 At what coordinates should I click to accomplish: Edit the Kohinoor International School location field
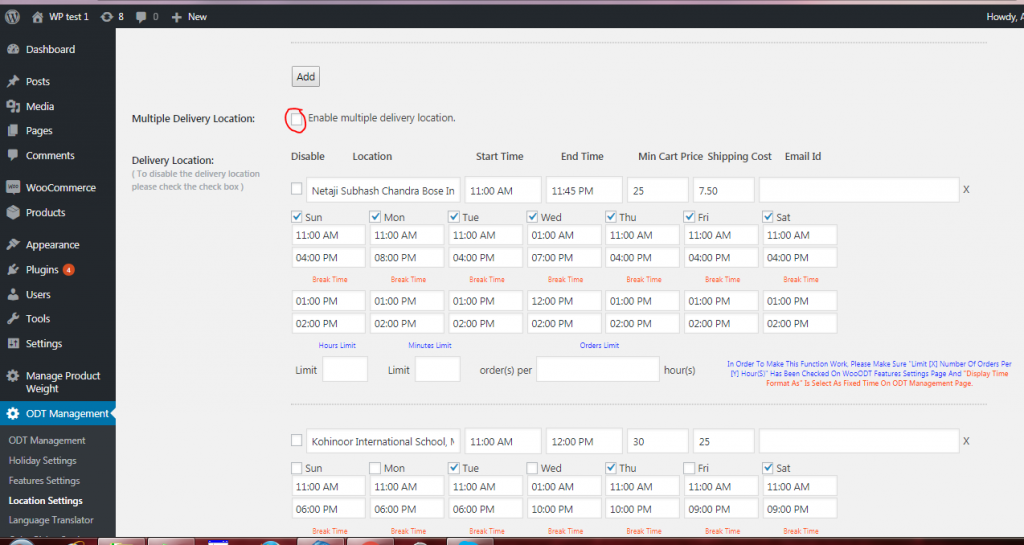[x=383, y=441]
